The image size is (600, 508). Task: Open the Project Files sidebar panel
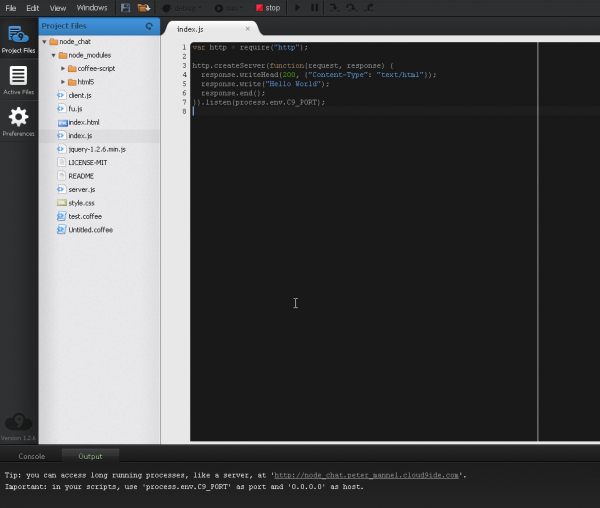[18, 40]
